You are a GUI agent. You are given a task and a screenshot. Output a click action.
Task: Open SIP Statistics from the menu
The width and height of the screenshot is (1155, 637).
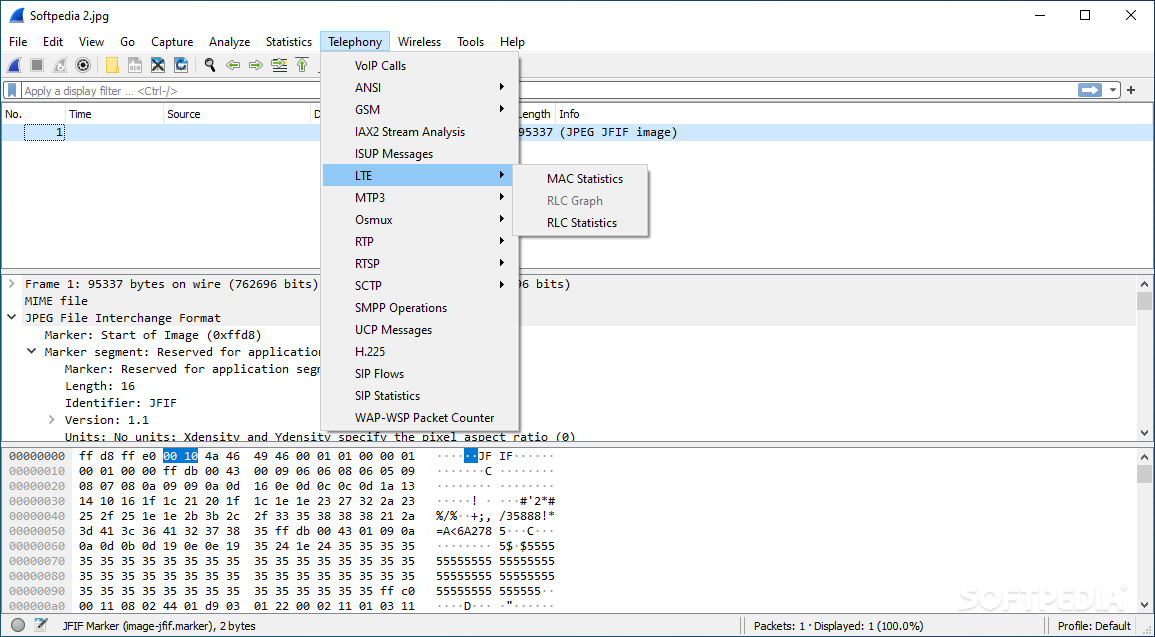click(420, 396)
